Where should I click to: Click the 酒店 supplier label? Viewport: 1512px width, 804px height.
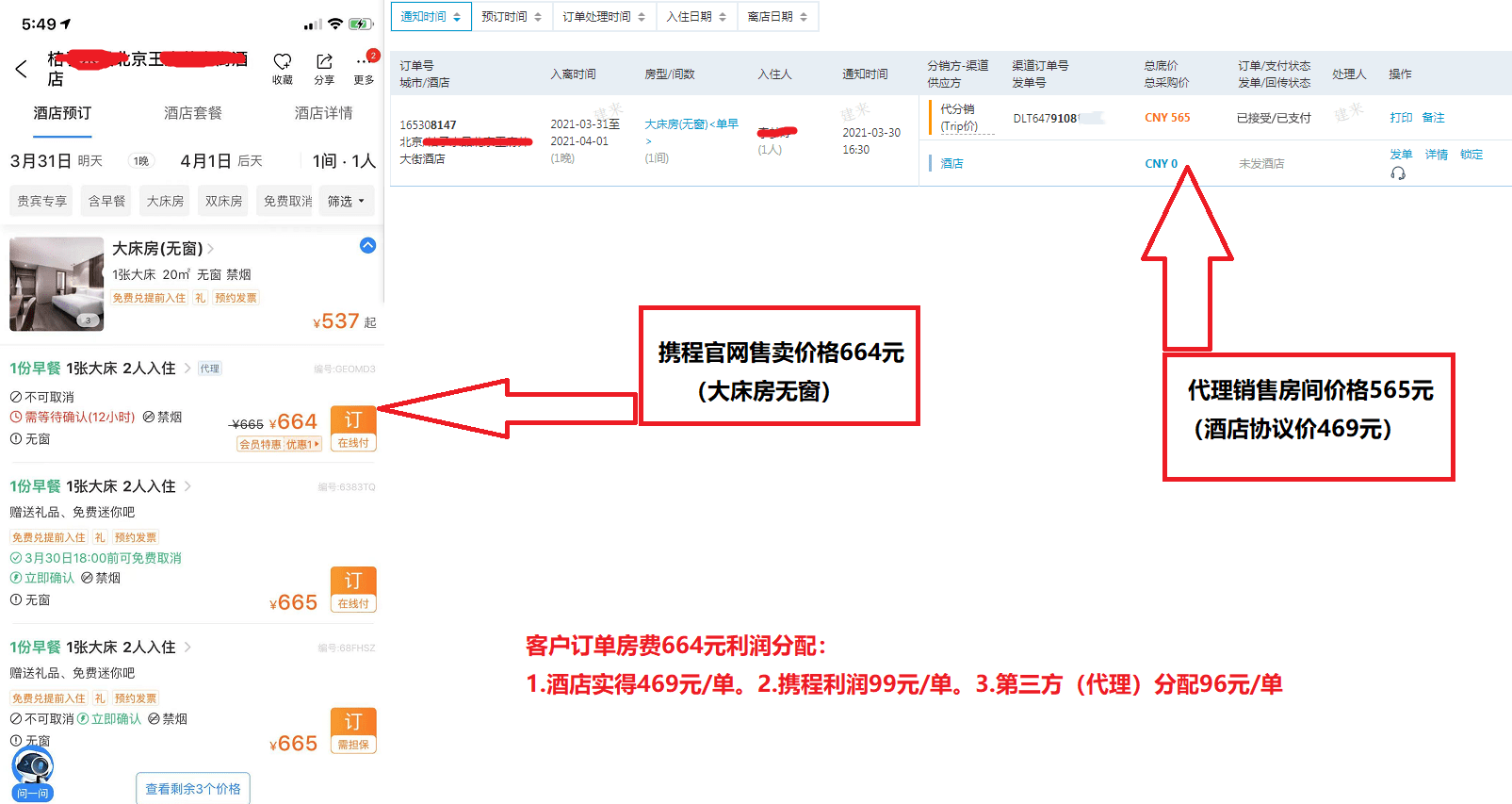click(x=951, y=164)
